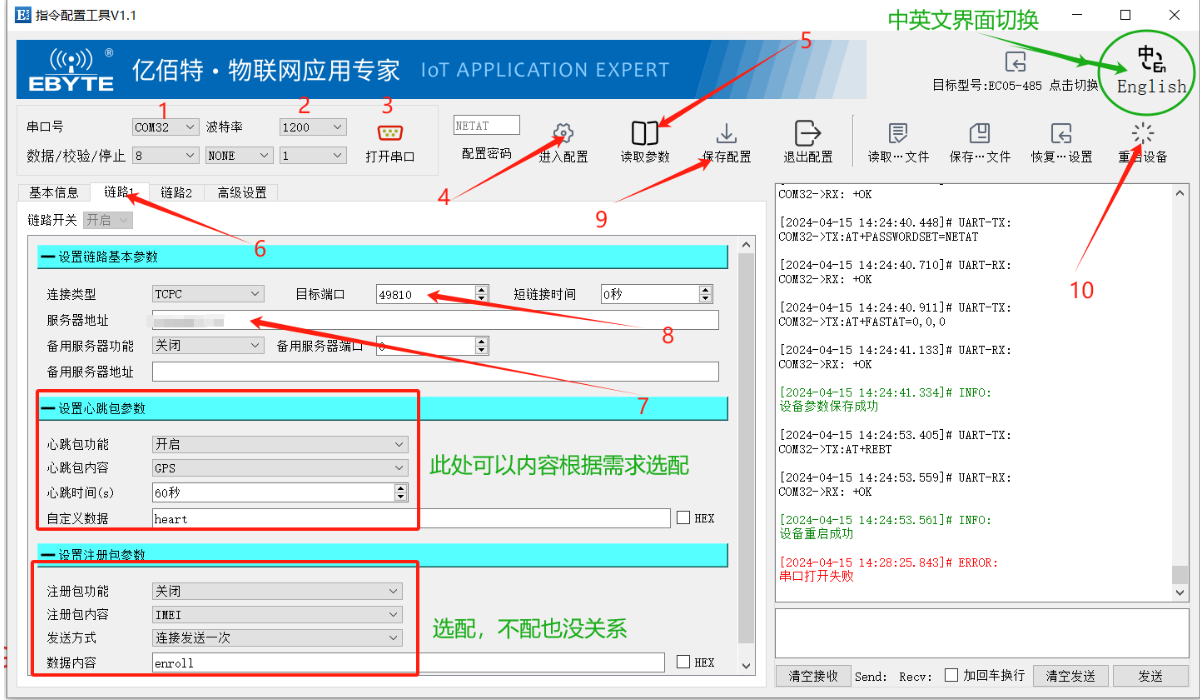
Task: Open the 备用服务器功能 dropdown
Action: click(208, 345)
